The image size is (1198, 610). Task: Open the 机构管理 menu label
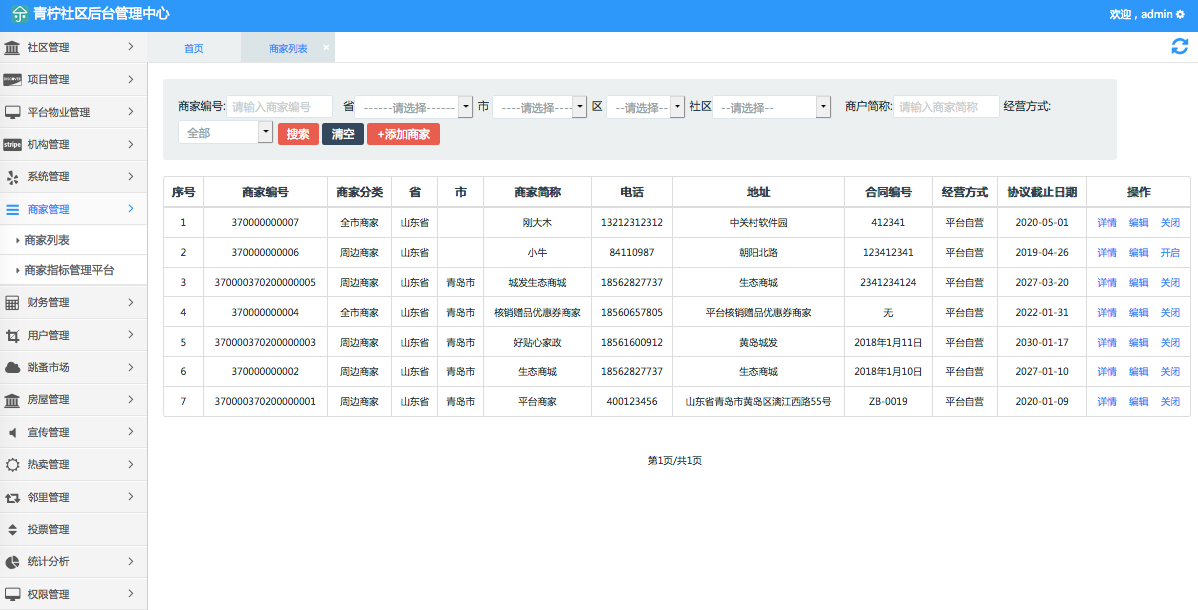48,144
